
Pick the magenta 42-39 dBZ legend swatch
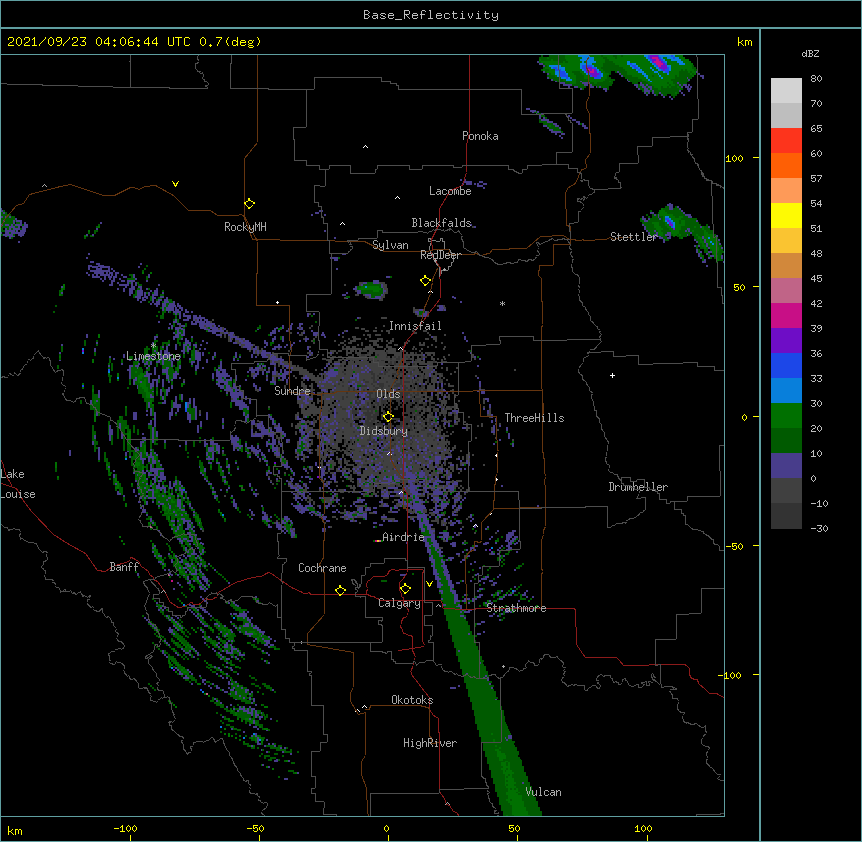[786, 315]
